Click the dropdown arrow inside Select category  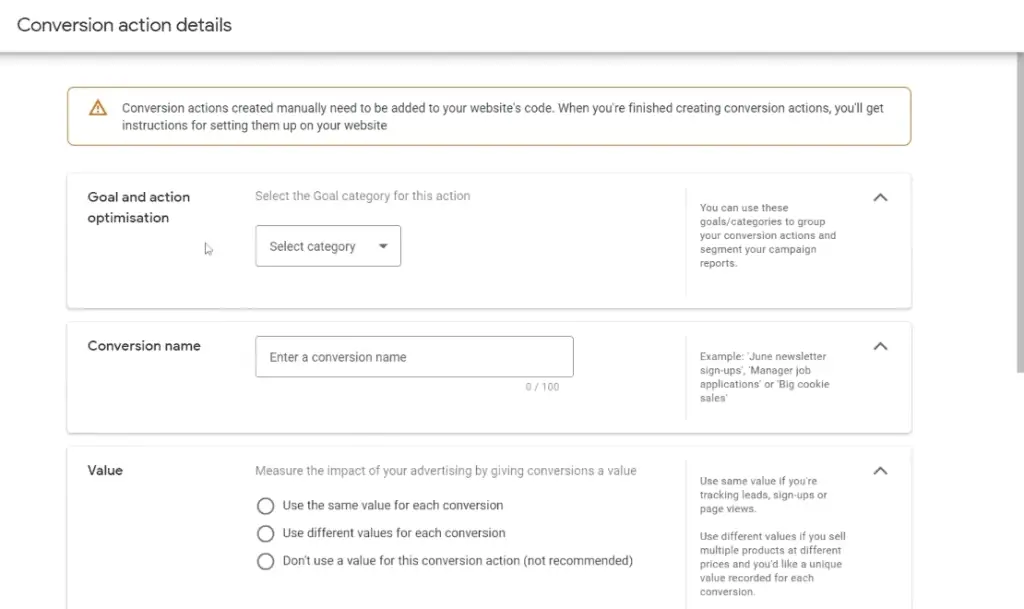tap(382, 246)
